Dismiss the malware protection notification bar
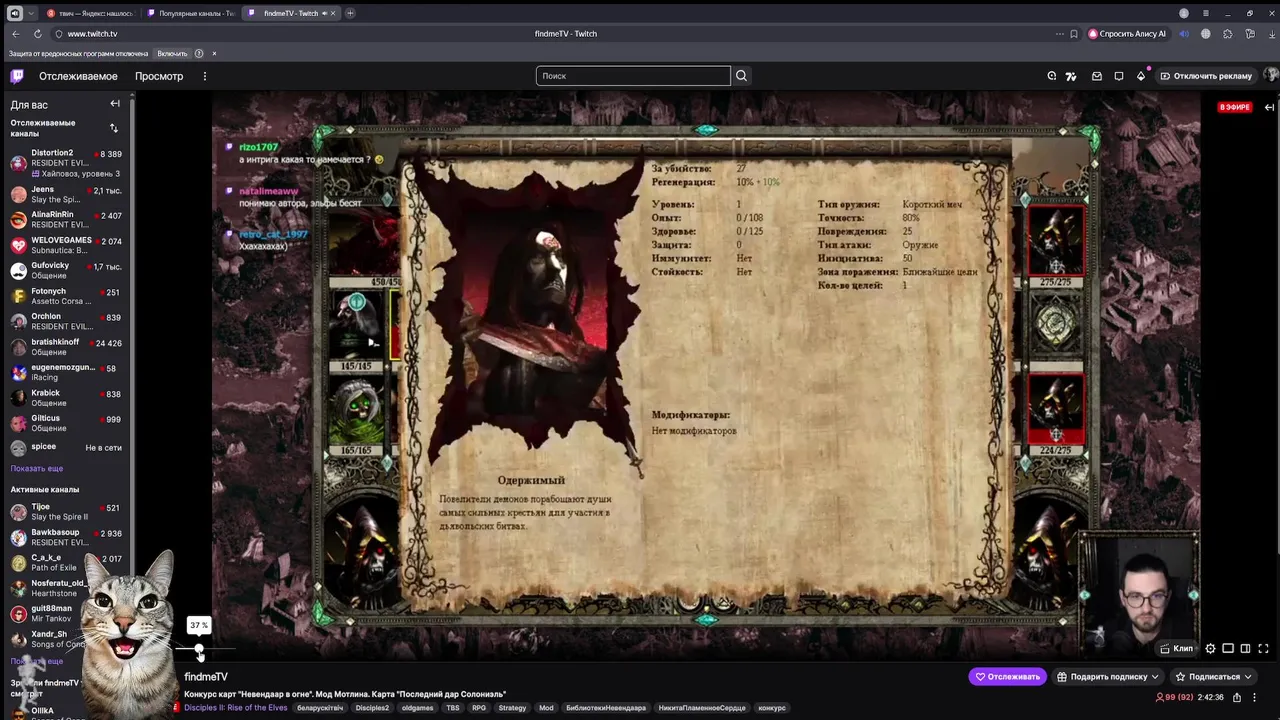1280x720 pixels. pos(214,53)
